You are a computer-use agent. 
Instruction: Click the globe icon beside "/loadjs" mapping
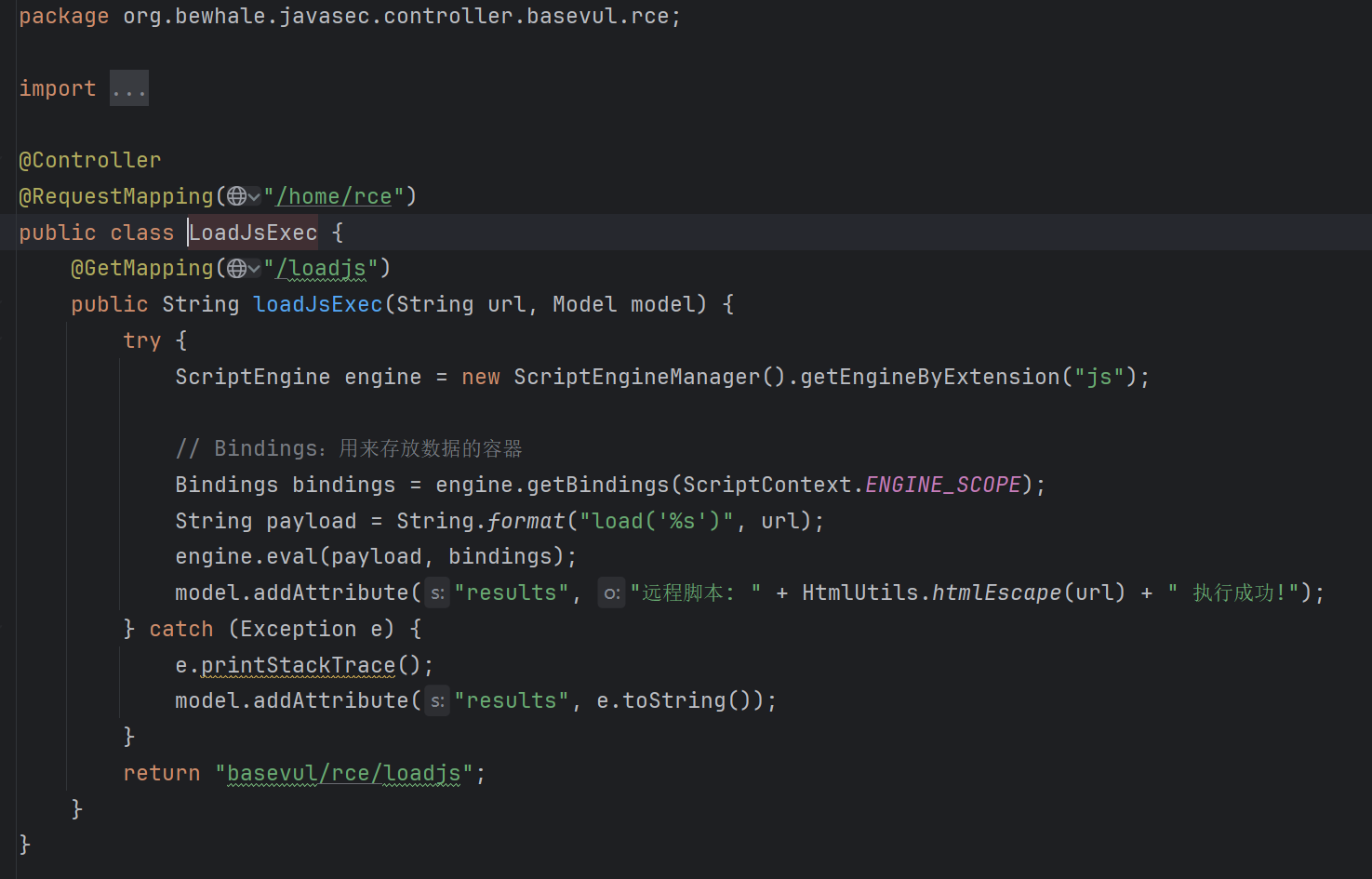pos(236,269)
